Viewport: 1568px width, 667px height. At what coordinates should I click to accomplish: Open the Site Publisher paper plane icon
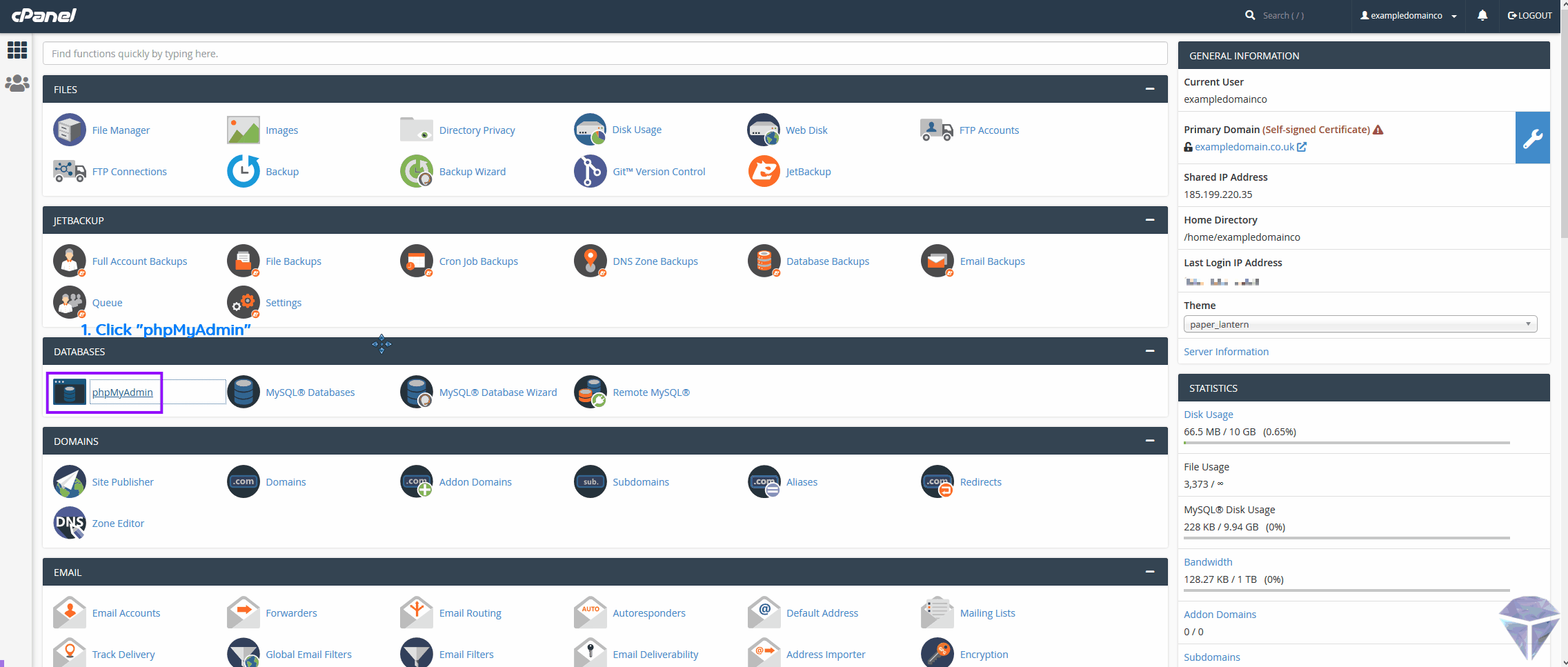pos(70,481)
